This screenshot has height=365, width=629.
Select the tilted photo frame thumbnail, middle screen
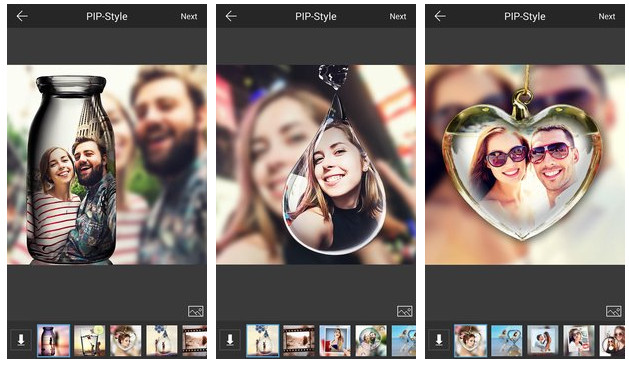pyautogui.click(x=335, y=341)
